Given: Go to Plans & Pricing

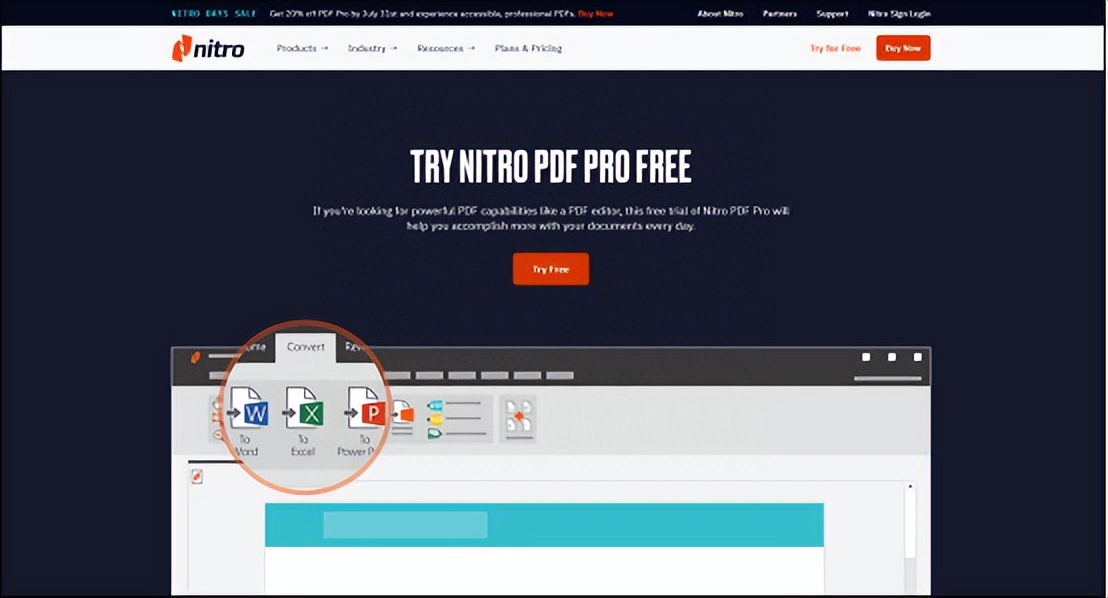Looking at the screenshot, I should [x=528, y=48].
